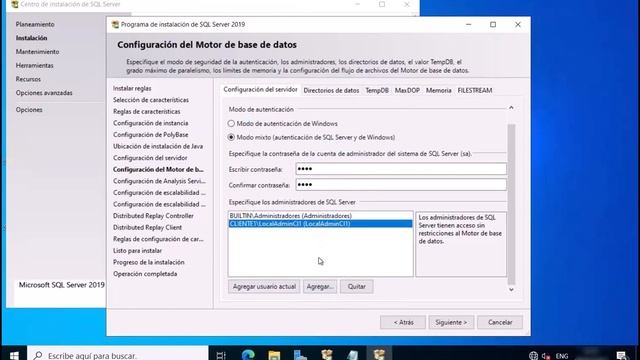Click Distributed Replay Controller step
640x360 pixels.
click(153, 216)
